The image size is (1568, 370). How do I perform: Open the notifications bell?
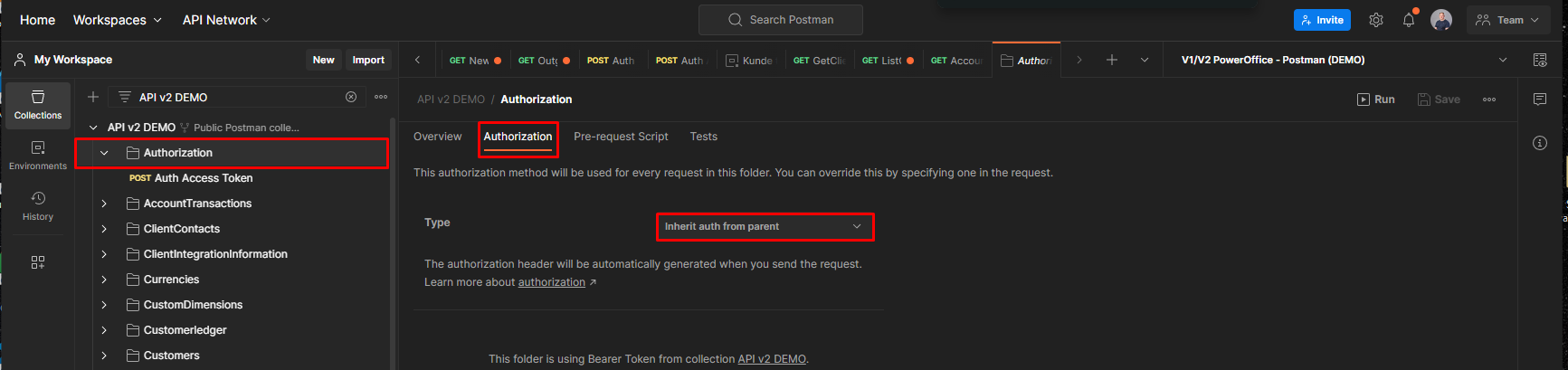point(1409,20)
